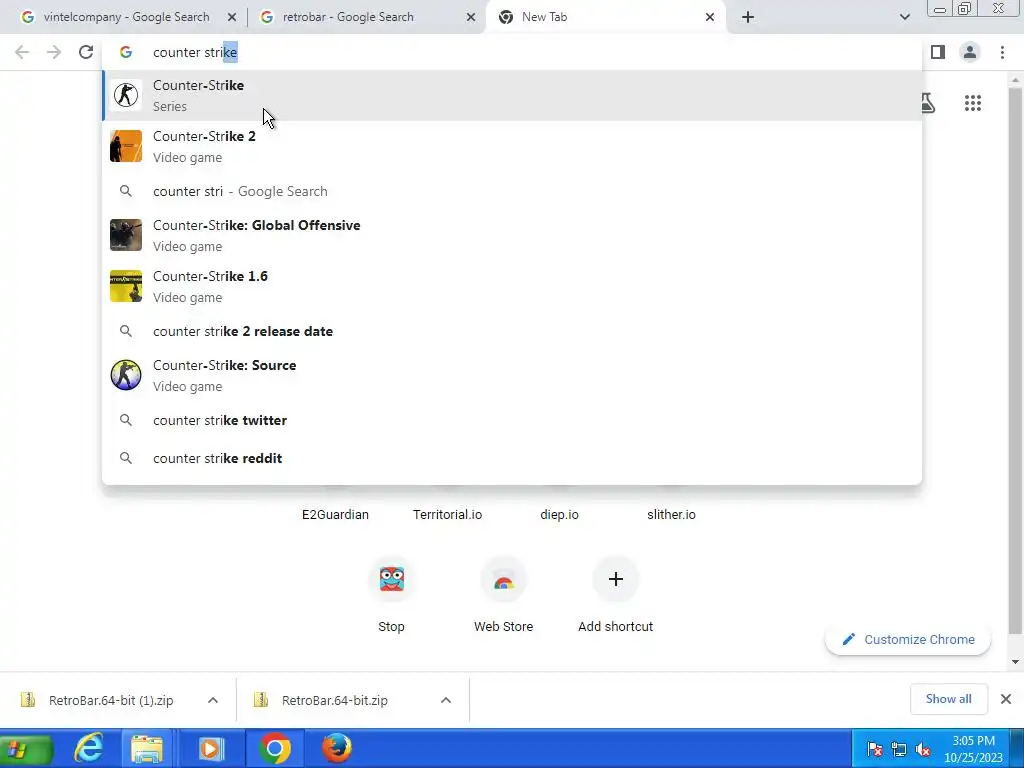This screenshot has width=1024, height=768.
Task: Open a new tab with plus button
Action: pyautogui.click(x=748, y=17)
